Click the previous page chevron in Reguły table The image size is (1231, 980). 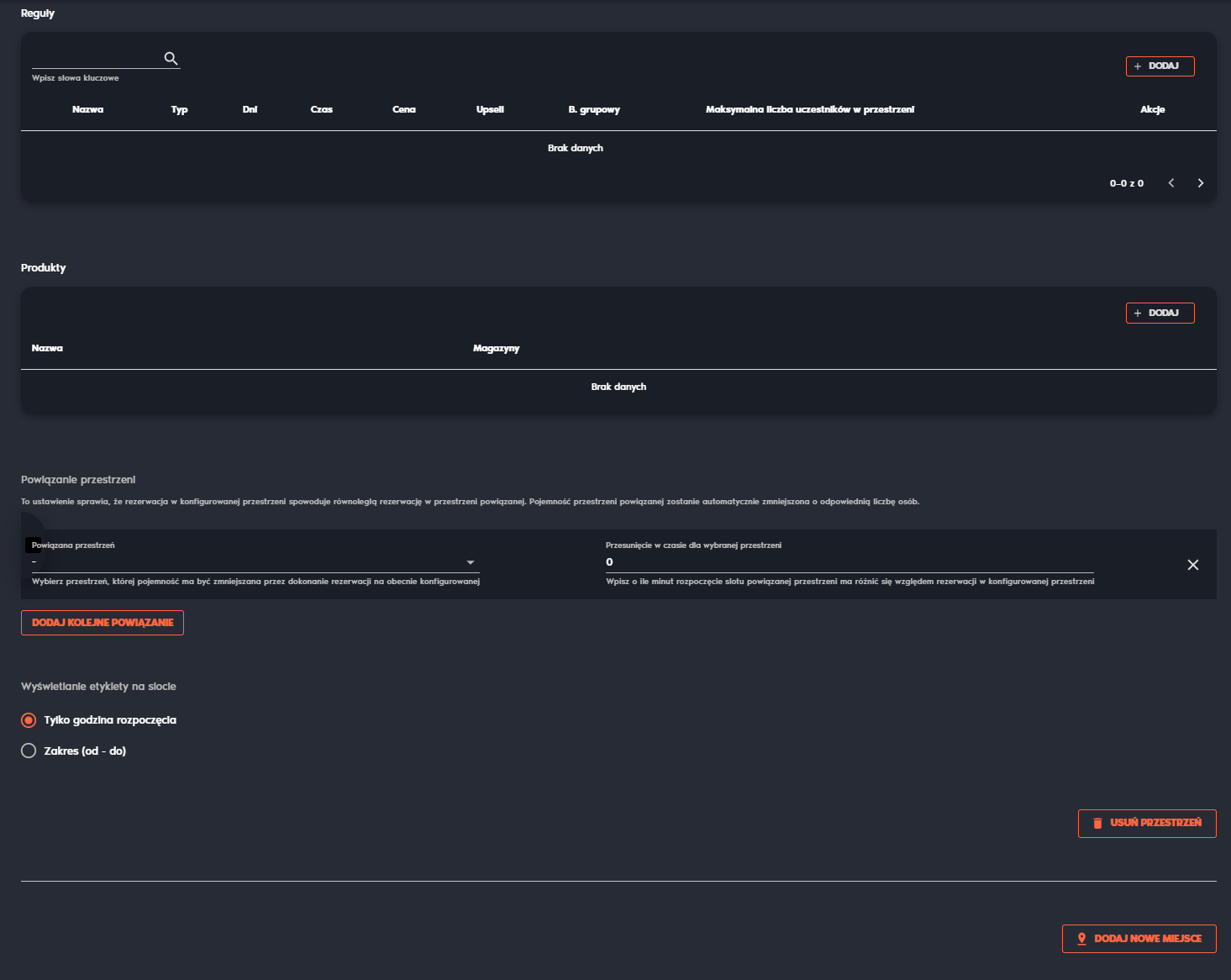1171,182
